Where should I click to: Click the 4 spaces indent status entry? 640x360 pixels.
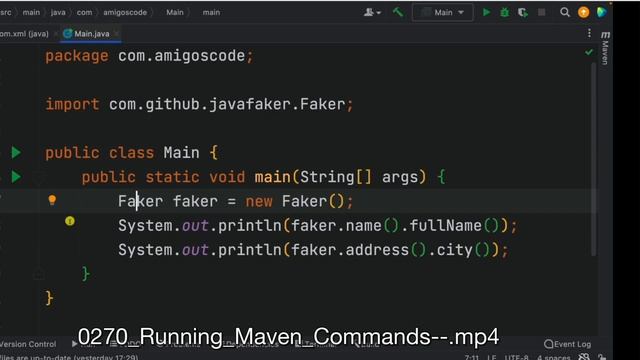point(553,358)
